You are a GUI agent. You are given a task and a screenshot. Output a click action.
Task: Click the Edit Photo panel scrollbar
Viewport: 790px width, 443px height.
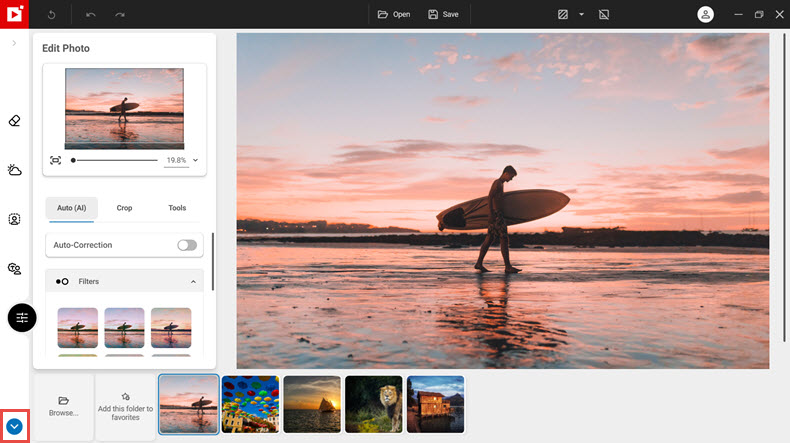tap(213, 262)
